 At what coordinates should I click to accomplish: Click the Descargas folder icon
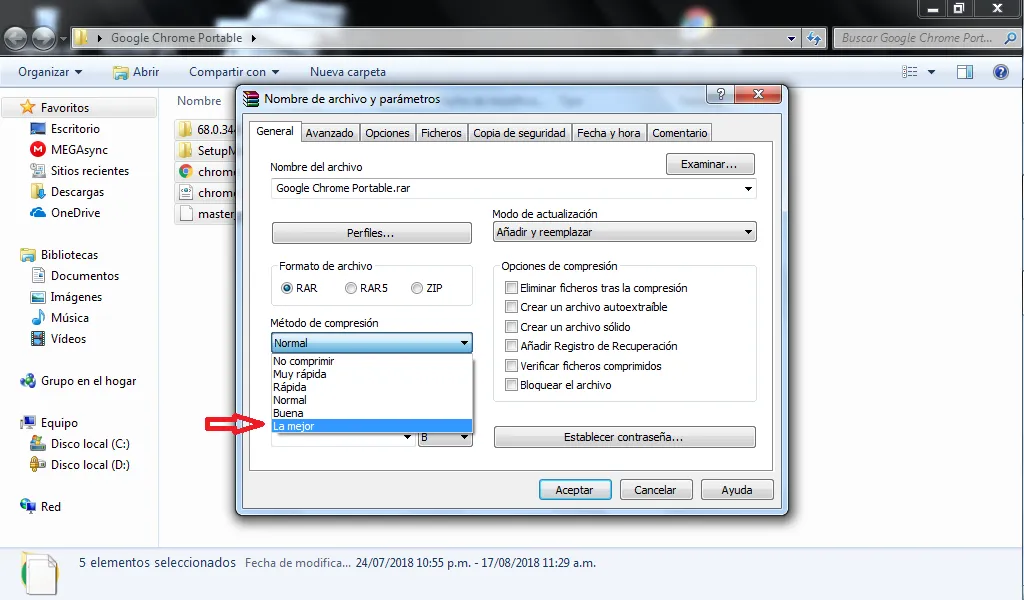pos(38,191)
